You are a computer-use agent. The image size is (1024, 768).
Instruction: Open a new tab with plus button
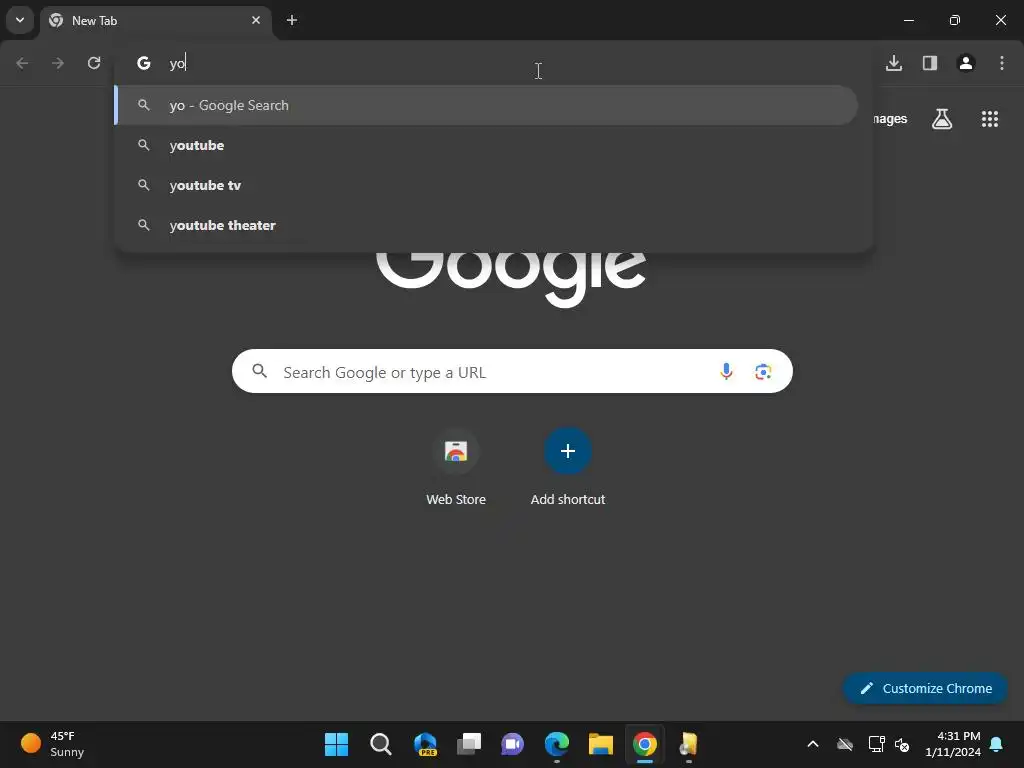tap(292, 20)
